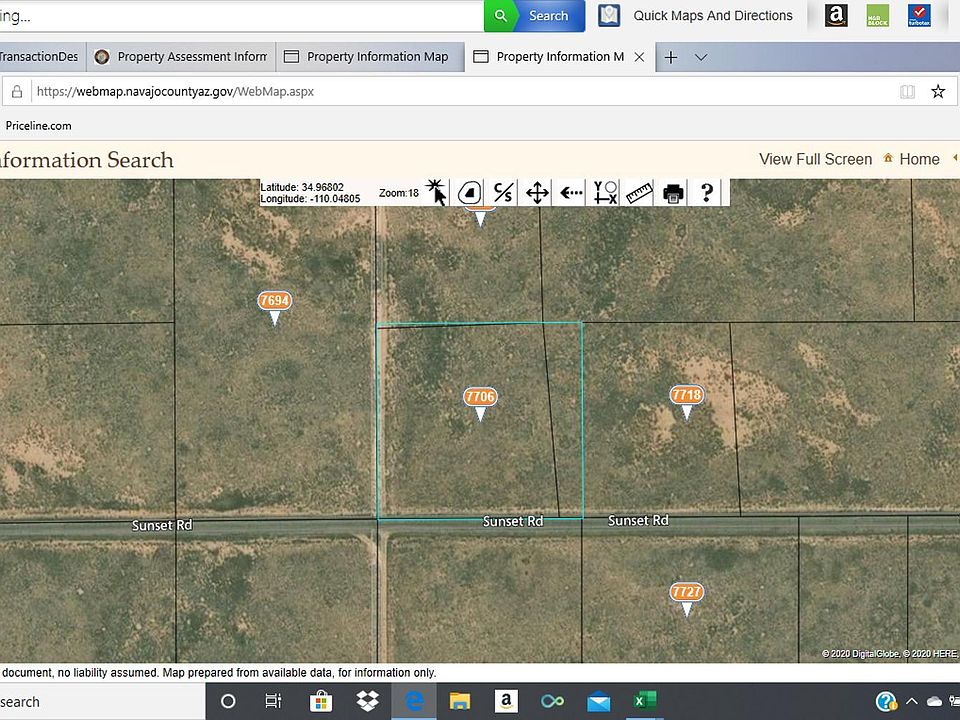Activate the pan (four-arrow) tool

(537, 192)
